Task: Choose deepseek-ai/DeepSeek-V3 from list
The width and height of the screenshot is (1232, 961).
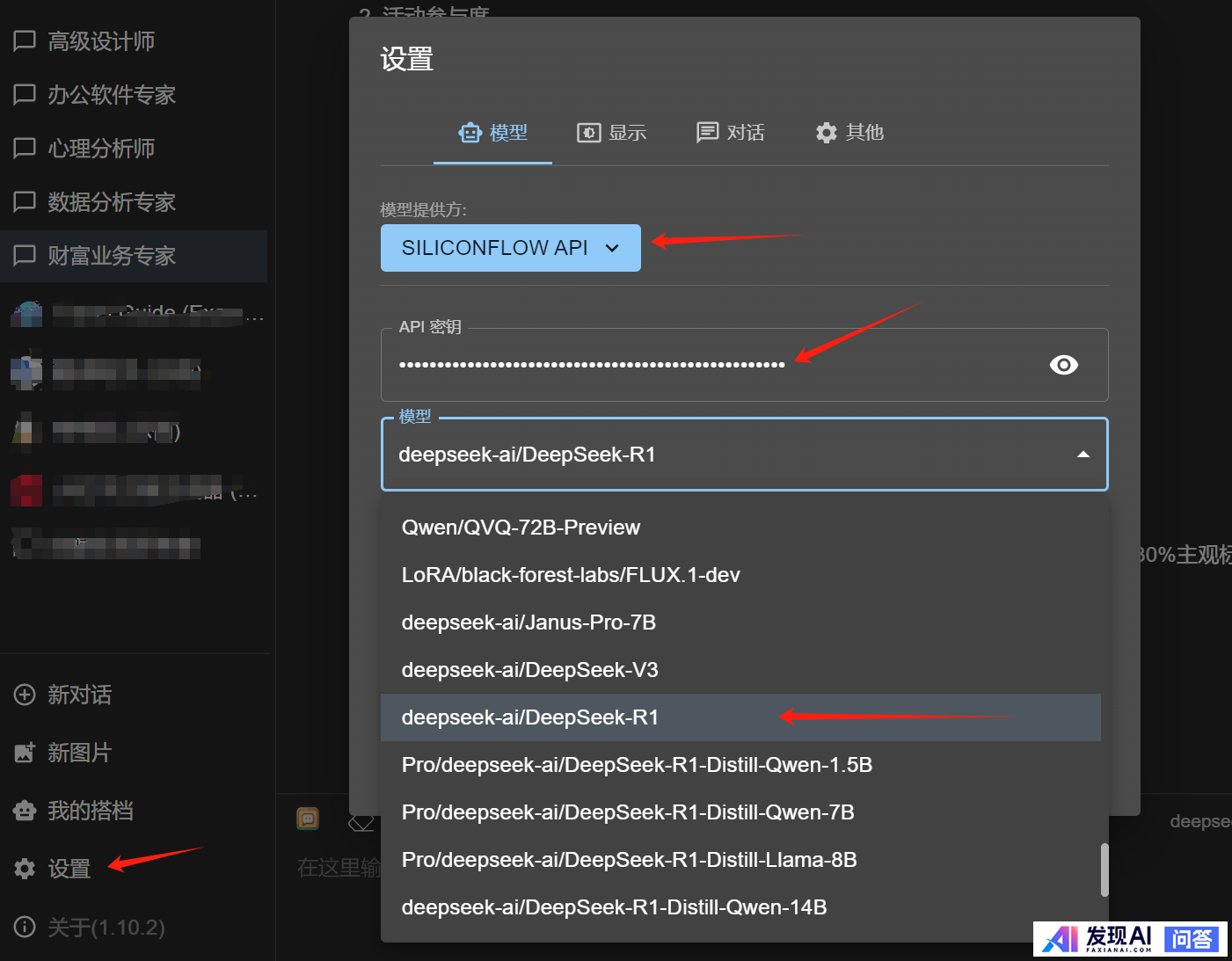Action: (740, 670)
